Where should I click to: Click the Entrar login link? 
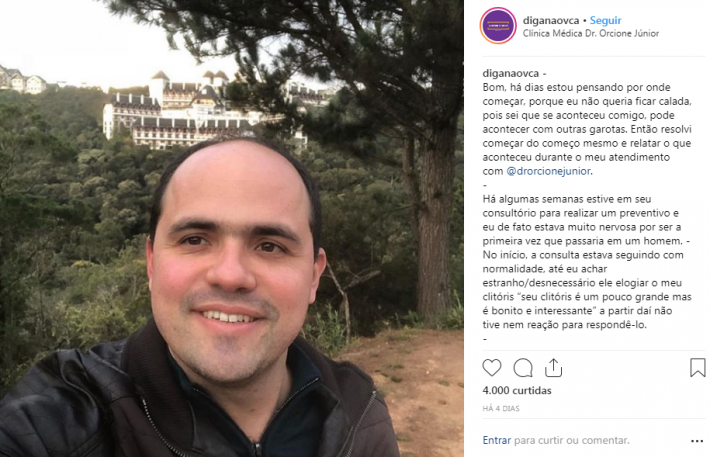497,440
